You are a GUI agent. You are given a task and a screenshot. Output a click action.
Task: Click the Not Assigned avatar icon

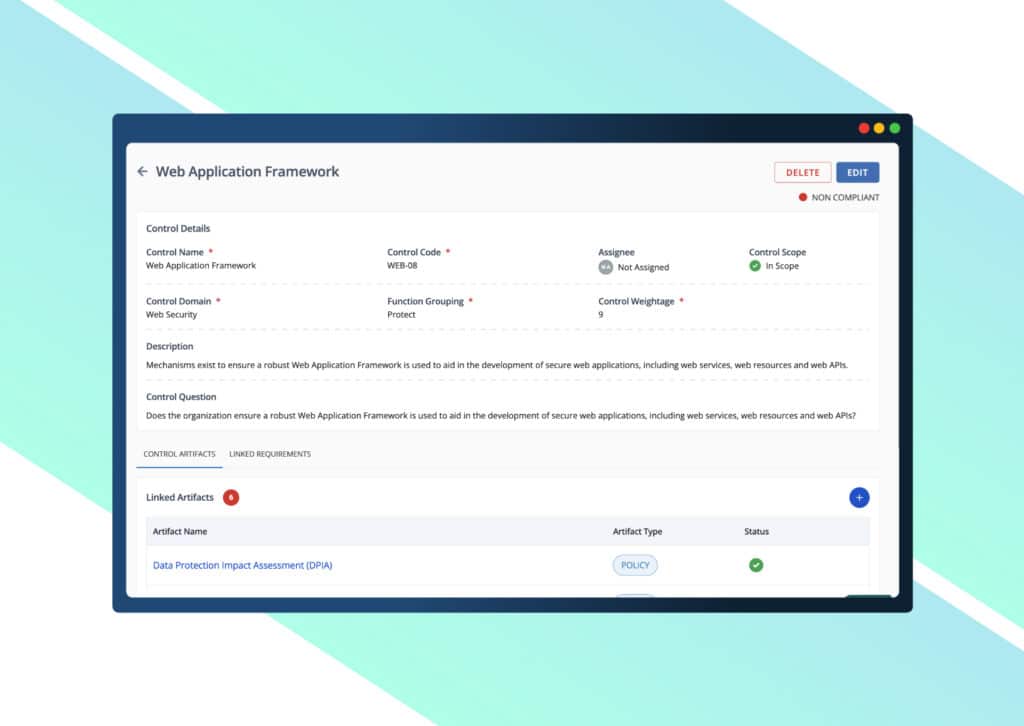(x=605, y=267)
